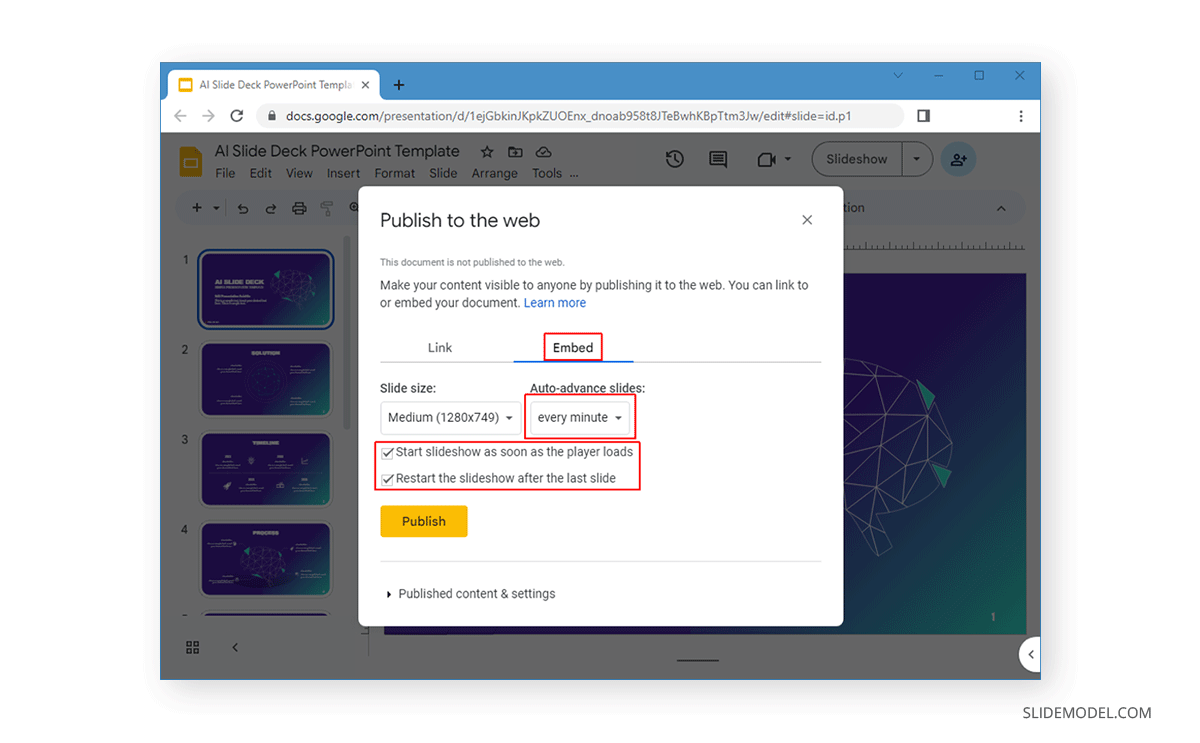Change auto-advance timing from every minute
Image resolution: width=1200 pixels, height=743 pixels.
tap(579, 417)
